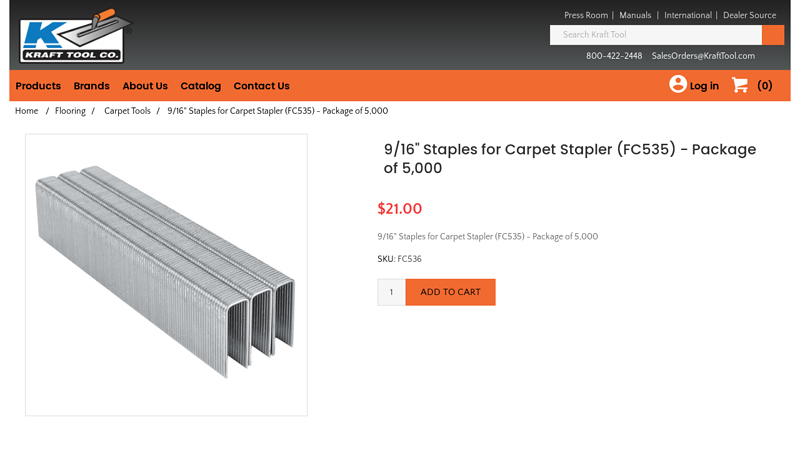Visit the International link
This screenshot has width=800, height=450.
688,16
